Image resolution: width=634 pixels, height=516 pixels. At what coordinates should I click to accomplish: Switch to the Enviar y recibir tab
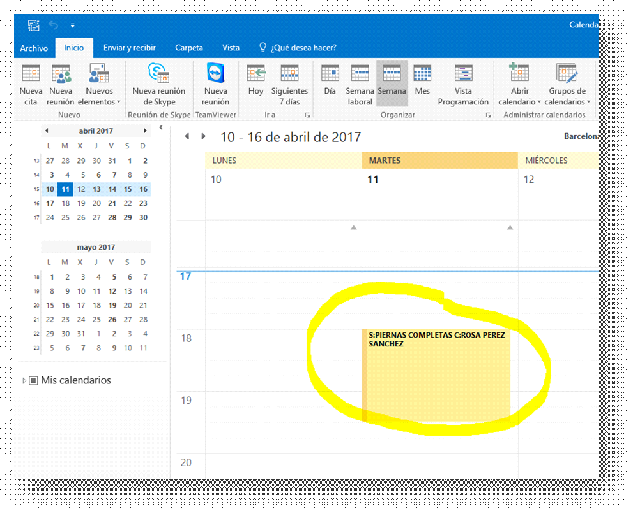[x=129, y=47]
